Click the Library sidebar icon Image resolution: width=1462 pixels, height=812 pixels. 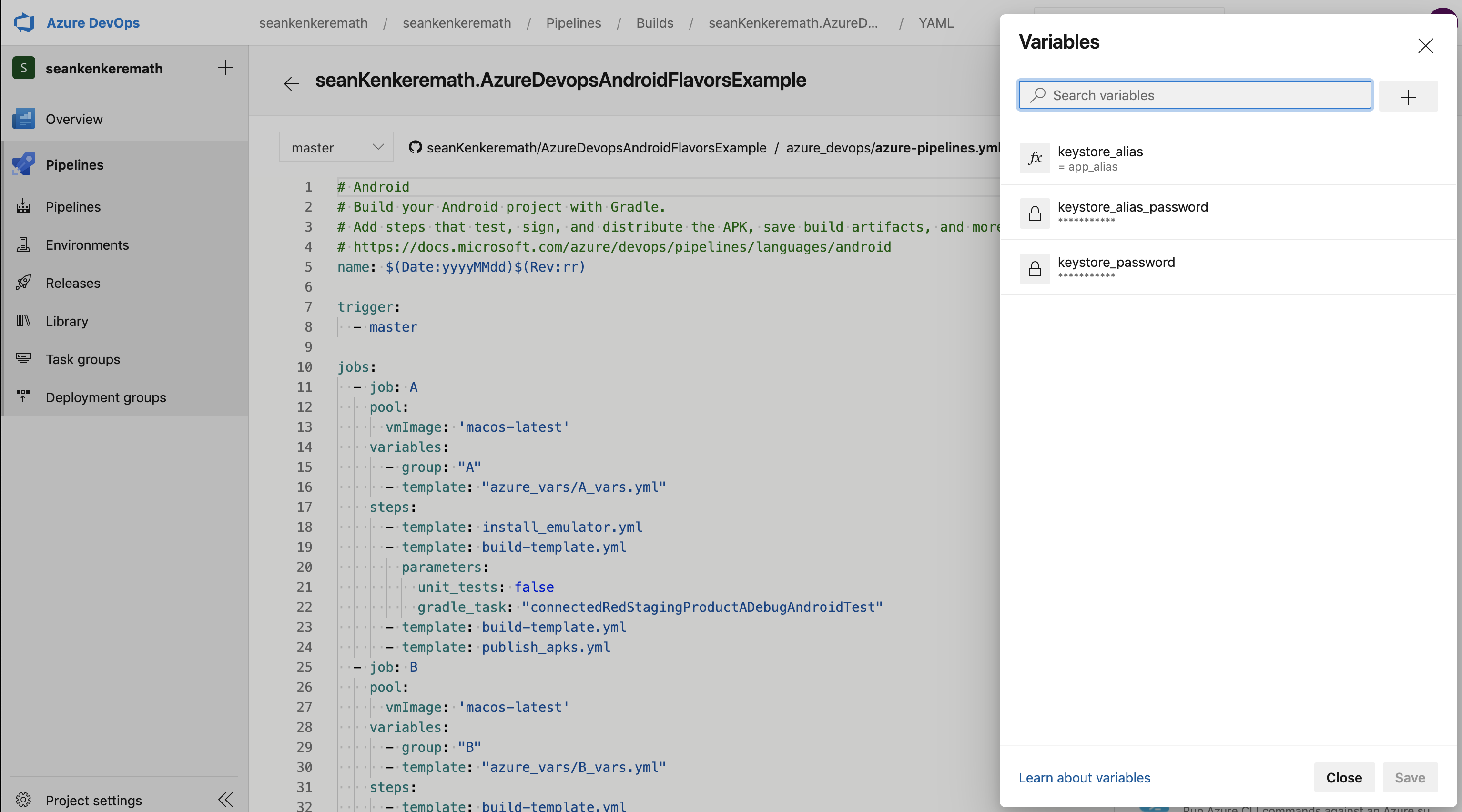tap(24, 321)
